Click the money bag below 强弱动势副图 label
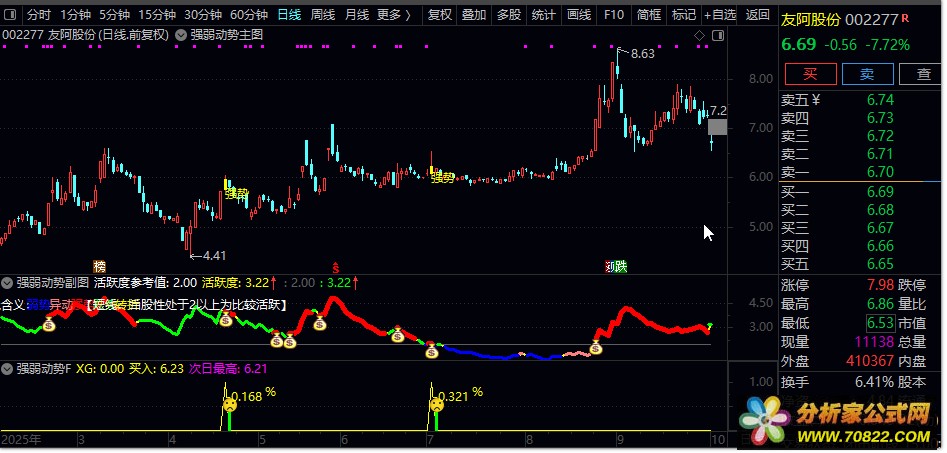Screen dimensions: 947x453 point(49,325)
